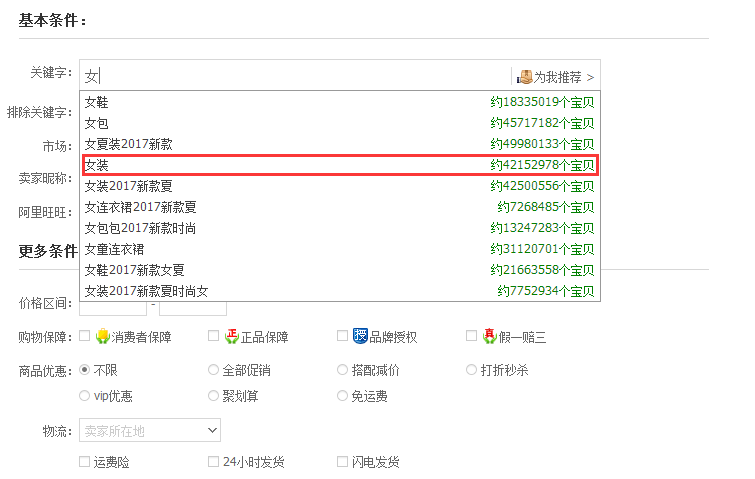Click the 消费者保障 yellow shield icon
Viewport: 755px width, 479px height.
(102, 337)
